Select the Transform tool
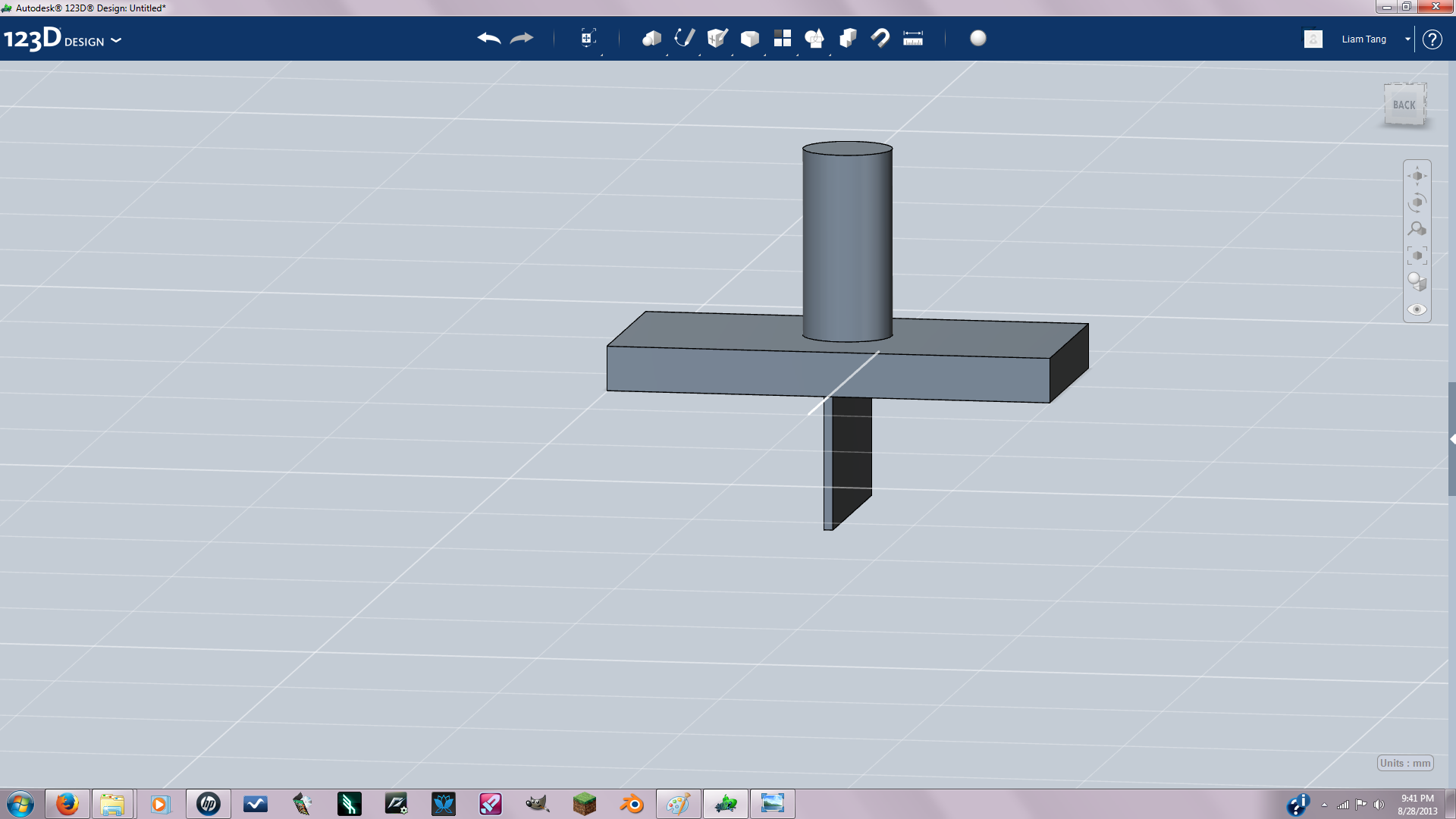 point(588,38)
